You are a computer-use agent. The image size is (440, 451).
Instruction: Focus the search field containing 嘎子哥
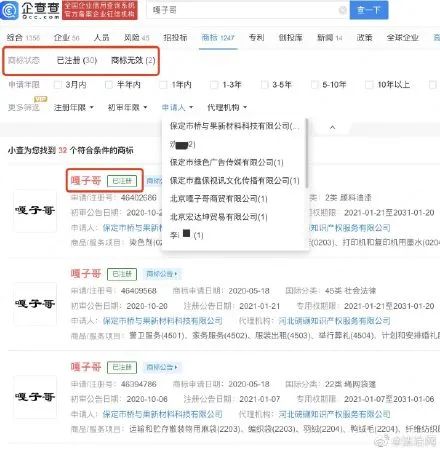coord(248,10)
